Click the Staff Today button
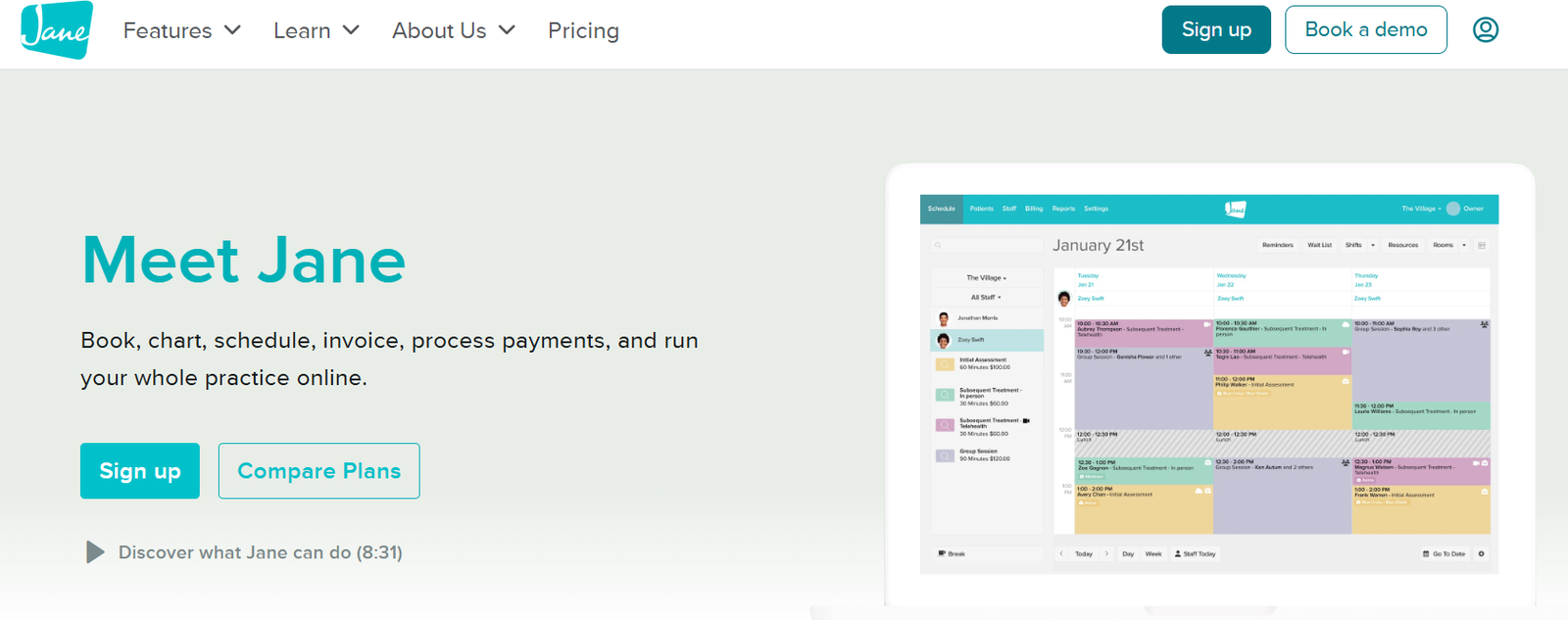The image size is (1568, 620). point(1196,553)
